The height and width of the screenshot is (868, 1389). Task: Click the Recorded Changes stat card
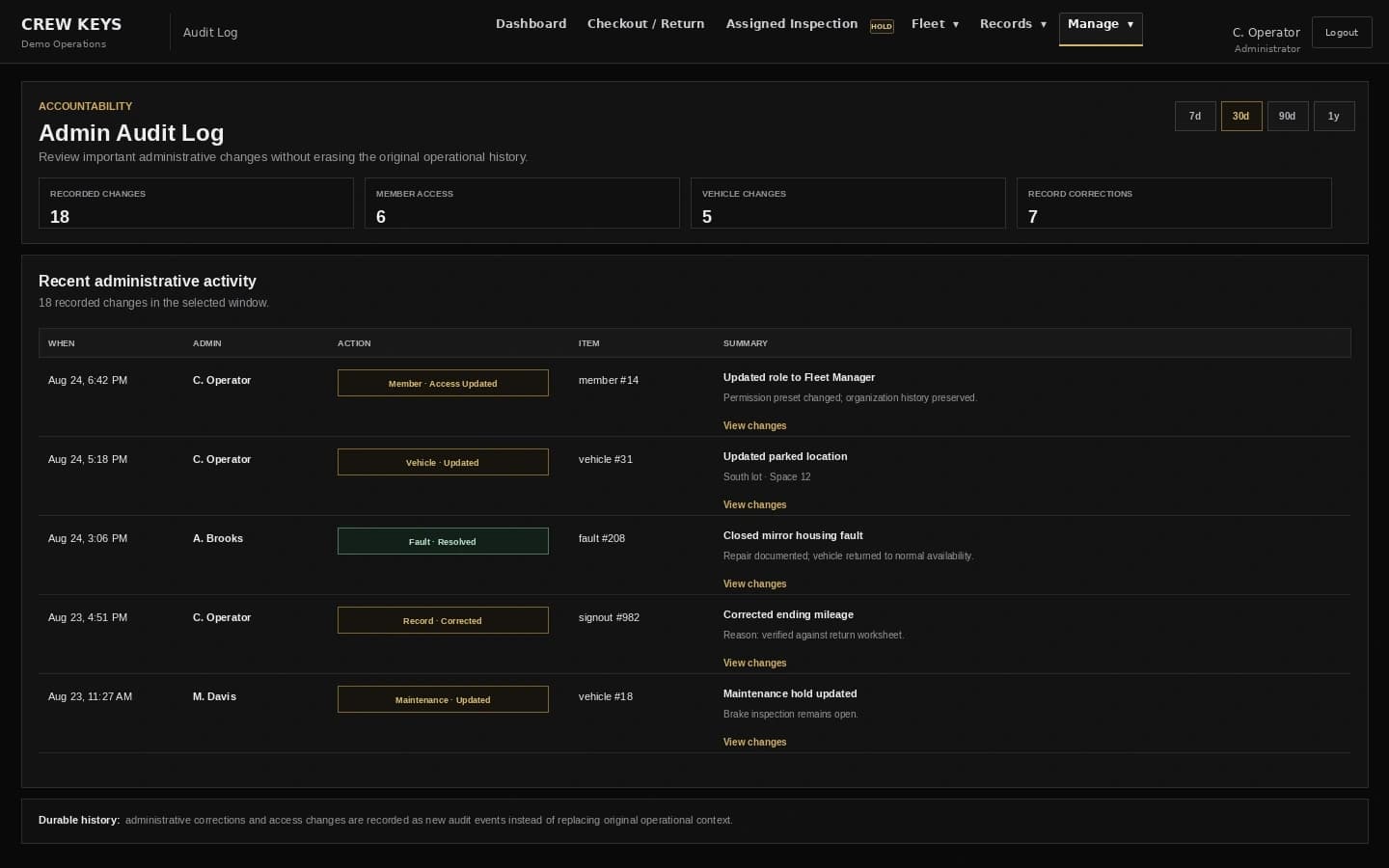196,203
